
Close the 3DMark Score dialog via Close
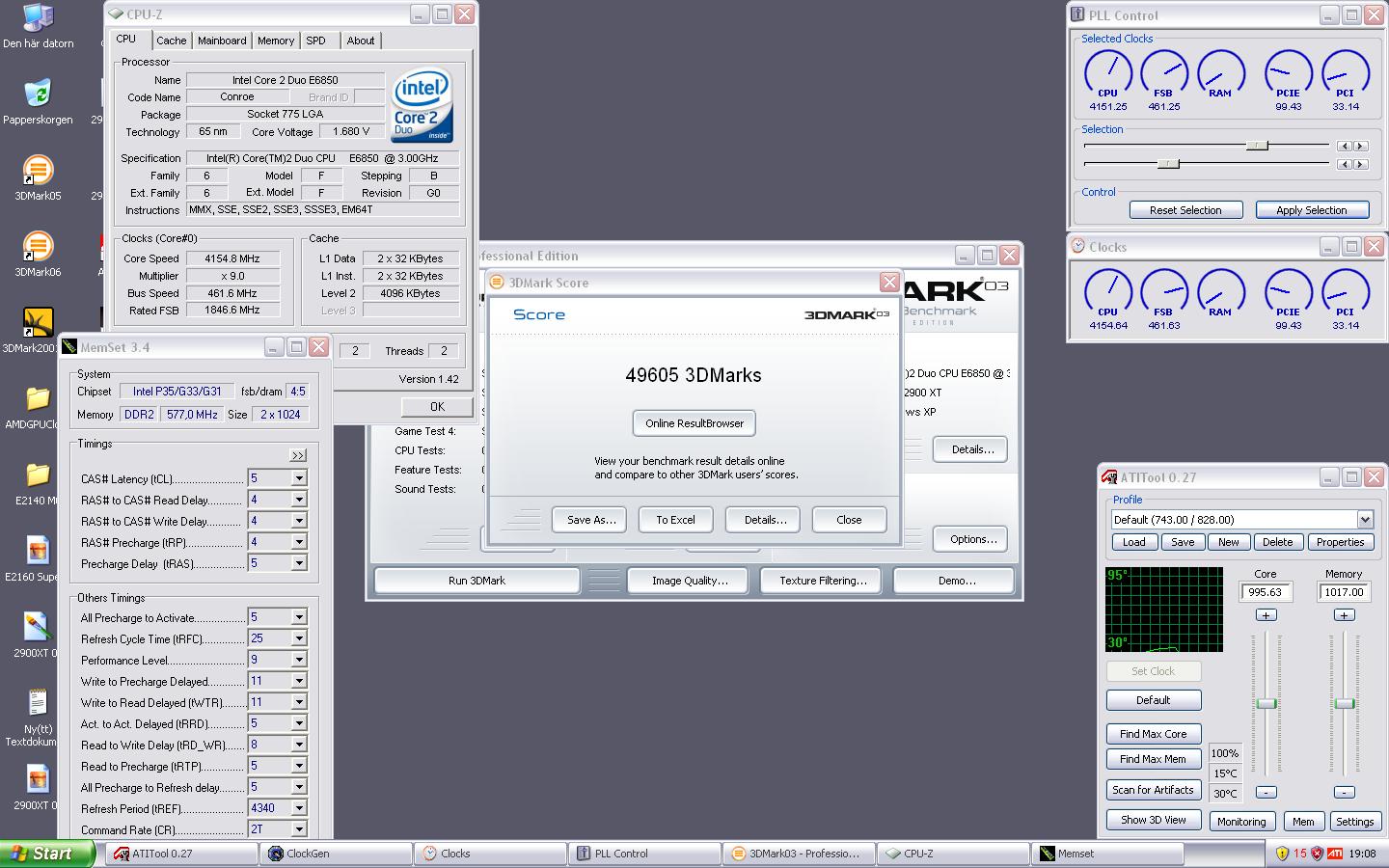coord(849,520)
